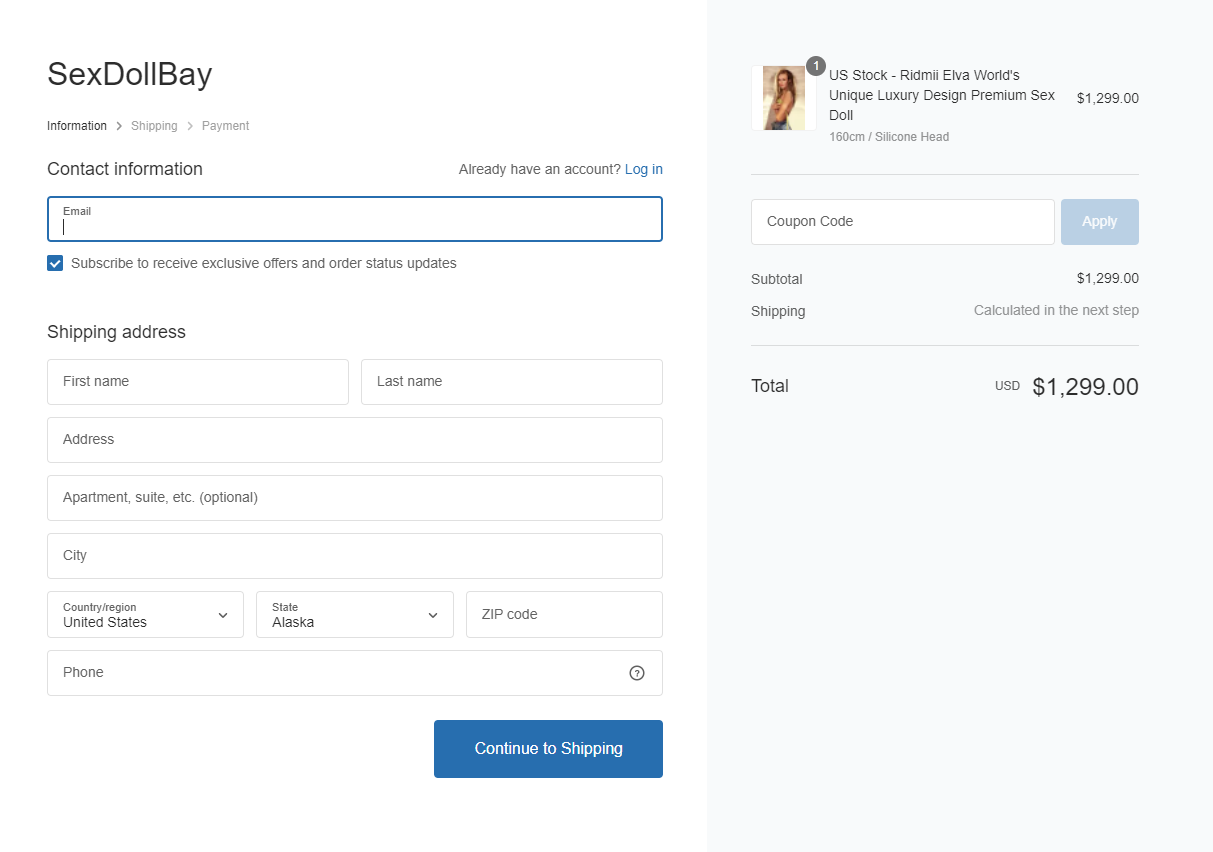Click the ZIP code field
This screenshot has height=852, width=1213.
[563, 615]
